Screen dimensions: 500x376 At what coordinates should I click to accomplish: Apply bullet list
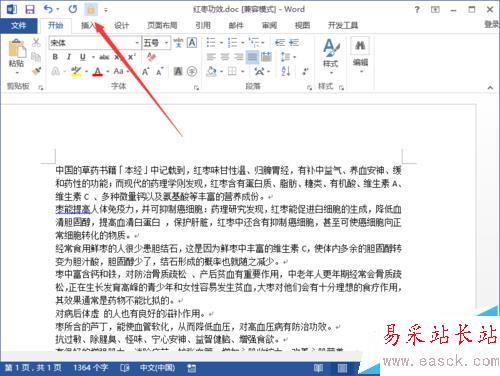click(x=210, y=43)
